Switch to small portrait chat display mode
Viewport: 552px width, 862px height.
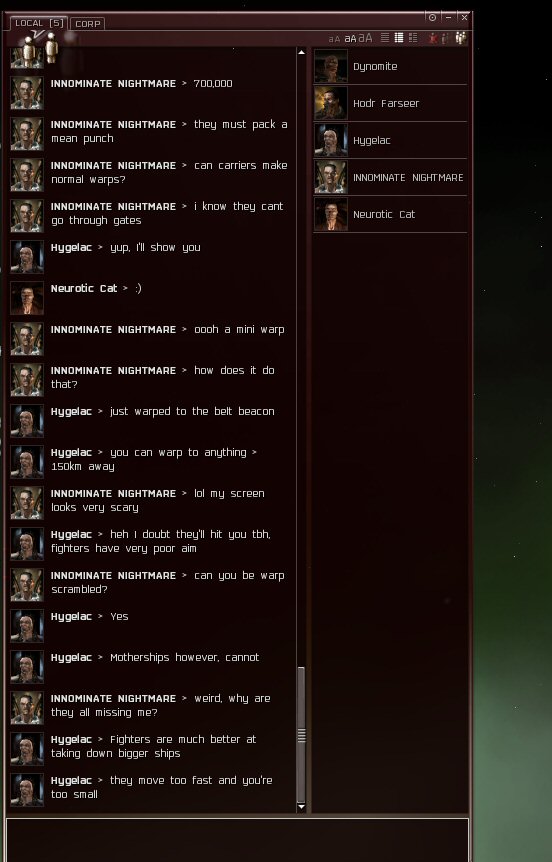[399, 37]
